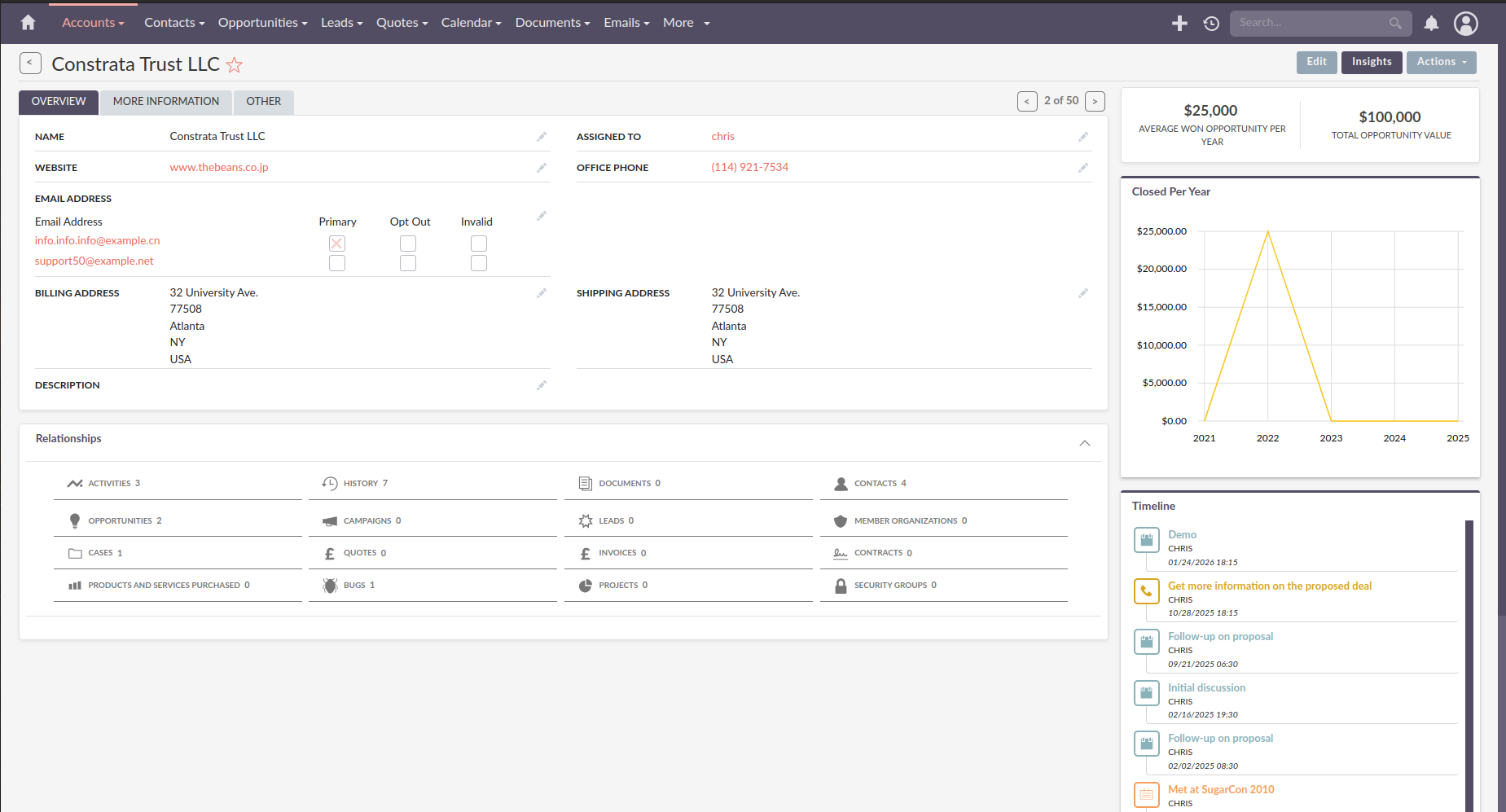The image size is (1506, 812).
Task: Mark Constrata Trust LLC as favorite star
Action: [235, 64]
